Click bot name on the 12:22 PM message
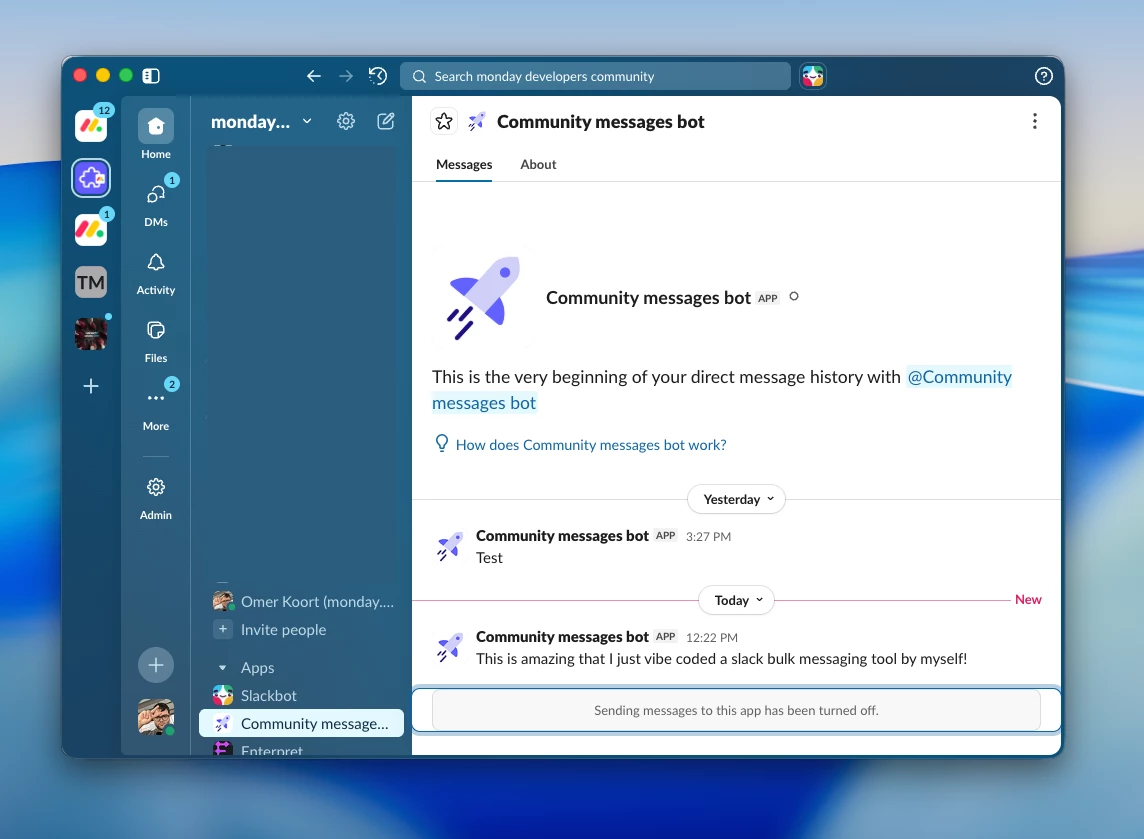1144x839 pixels. click(562, 637)
